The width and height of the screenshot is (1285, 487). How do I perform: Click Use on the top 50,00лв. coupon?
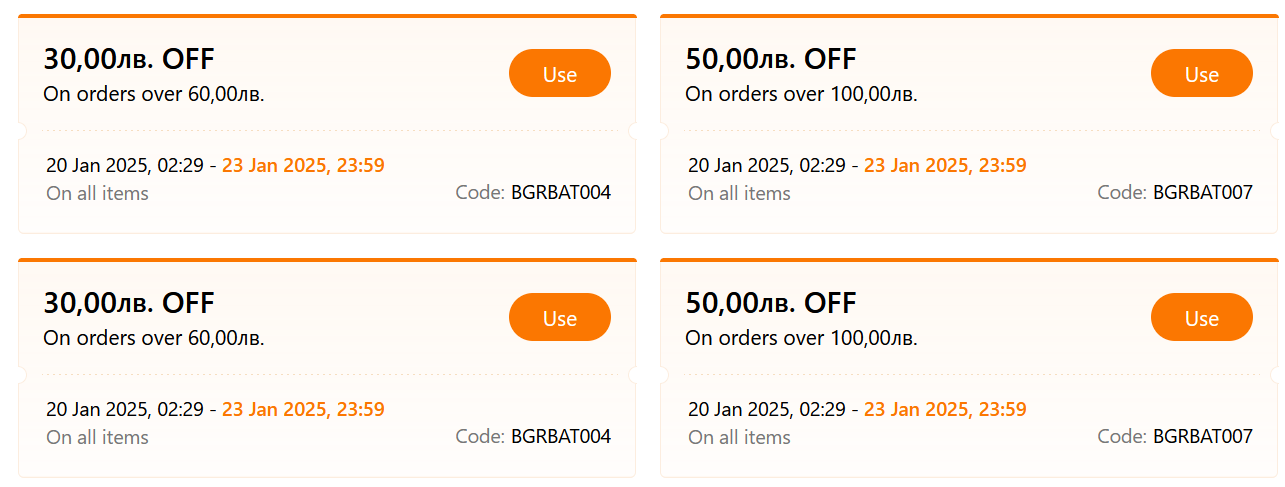(1201, 74)
